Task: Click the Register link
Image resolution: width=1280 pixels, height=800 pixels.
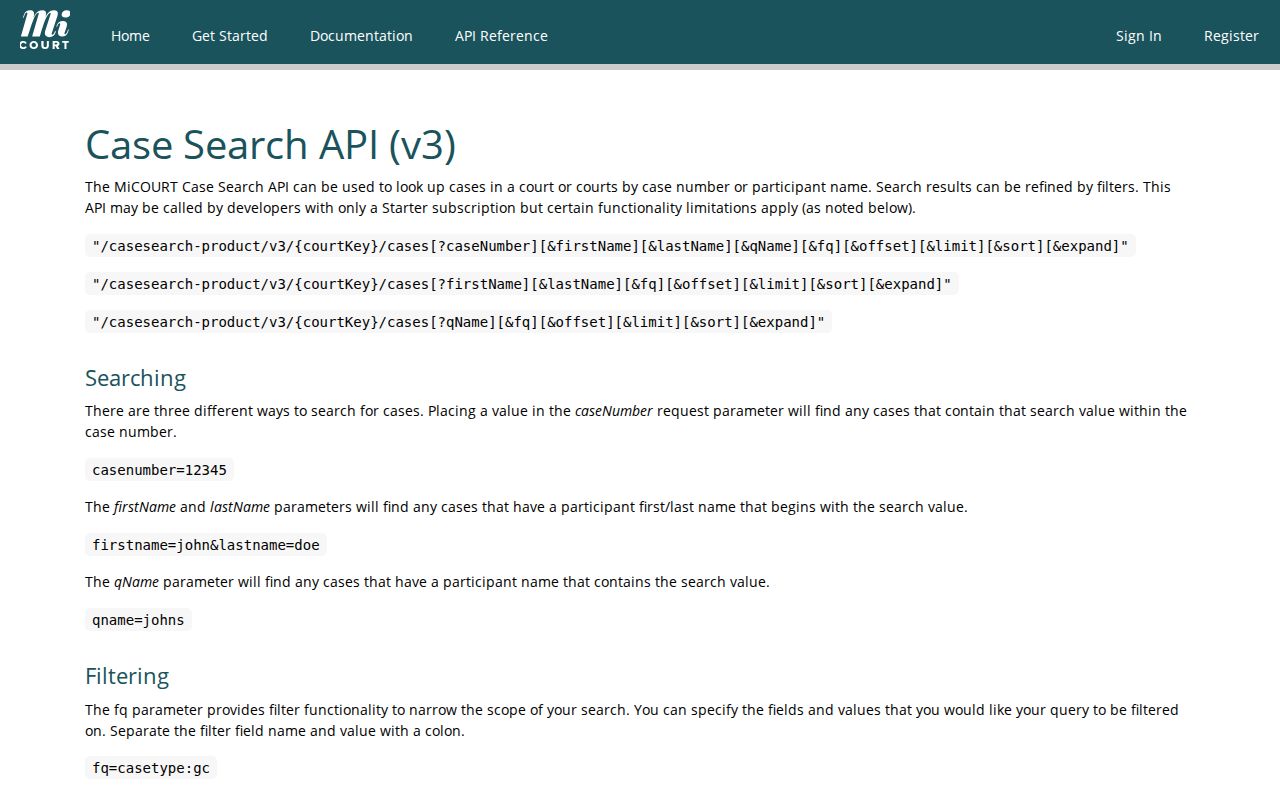Action: tap(1231, 36)
